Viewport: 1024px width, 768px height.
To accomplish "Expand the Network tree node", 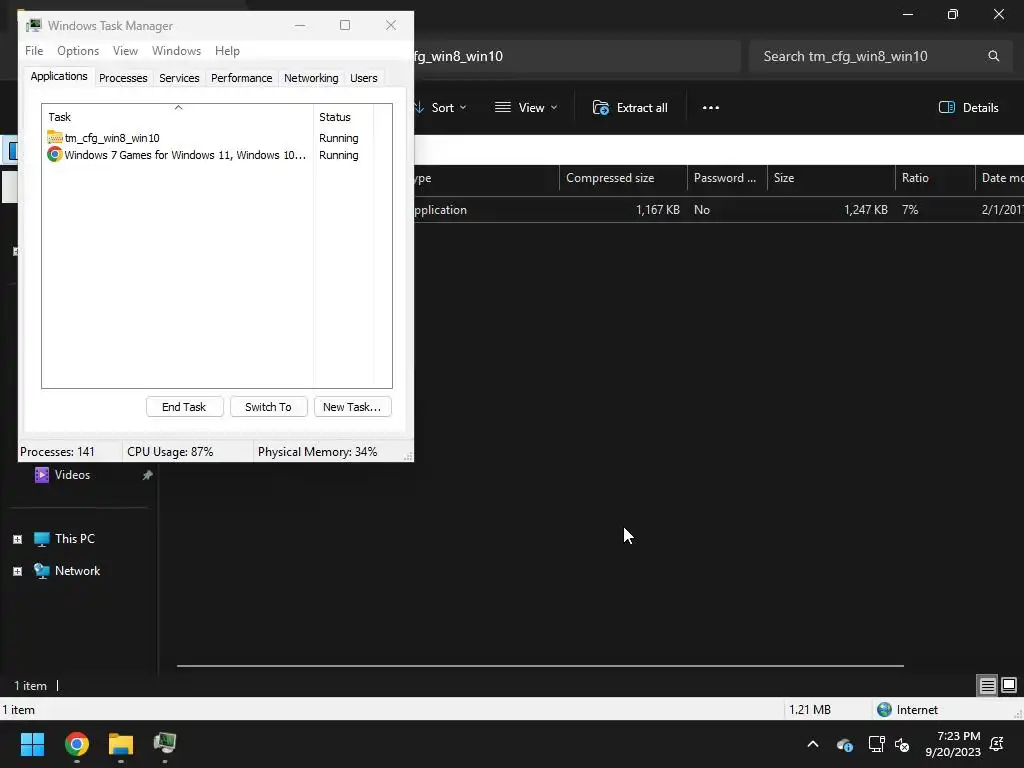I will click(x=18, y=571).
